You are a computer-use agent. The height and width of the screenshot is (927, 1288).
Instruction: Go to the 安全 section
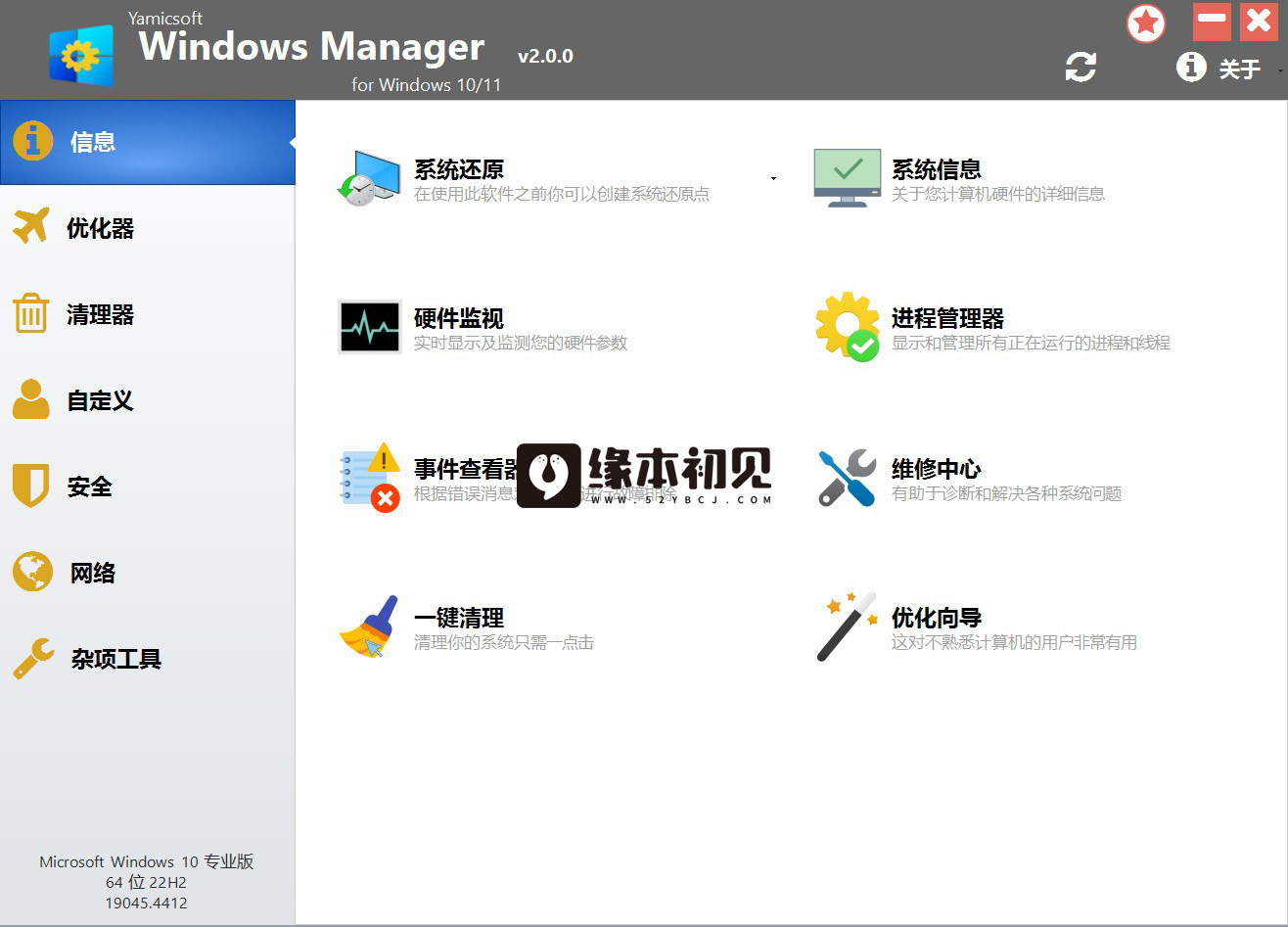(x=147, y=487)
